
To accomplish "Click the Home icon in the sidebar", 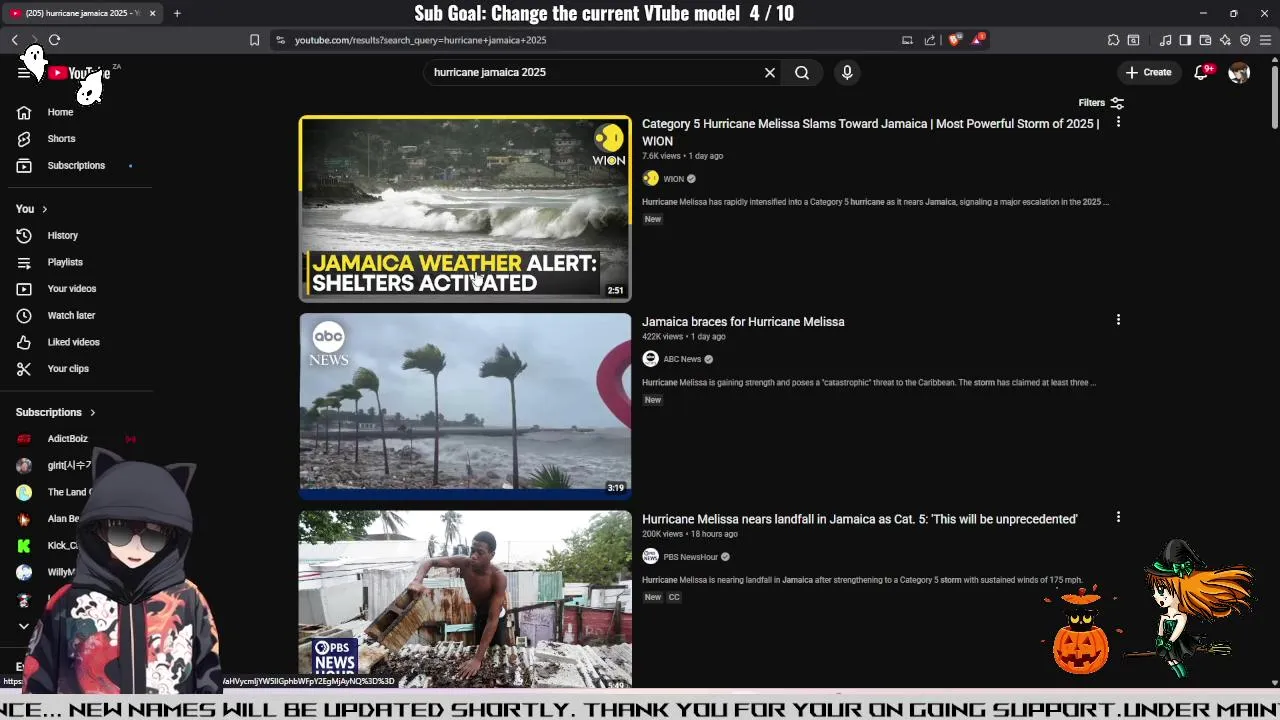I will coord(24,112).
